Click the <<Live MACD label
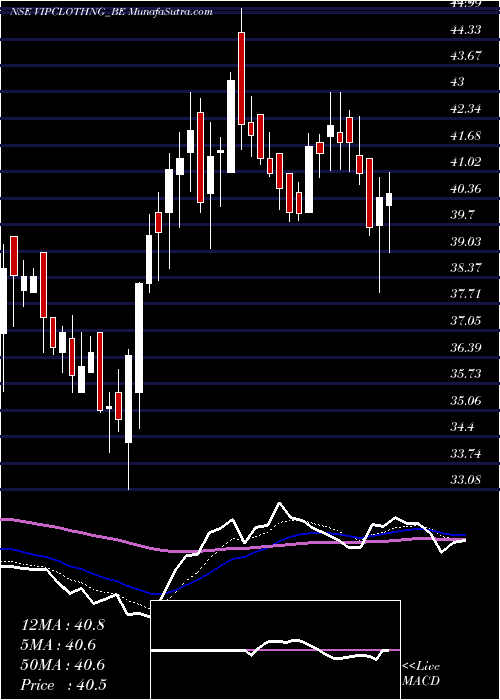Viewport: 500px width, 700px height. [x=421, y=674]
